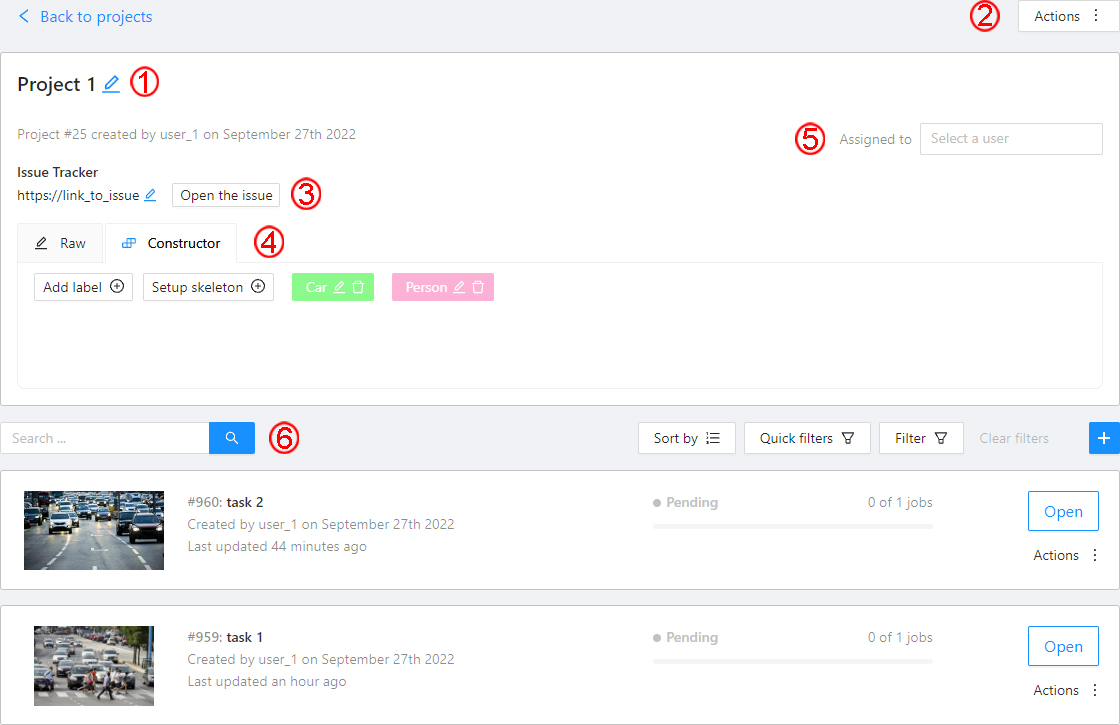The width and height of the screenshot is (1120, 725).
Task: Open the 'Select a user' assignee dropdown
Action: tap(1010, 139)
